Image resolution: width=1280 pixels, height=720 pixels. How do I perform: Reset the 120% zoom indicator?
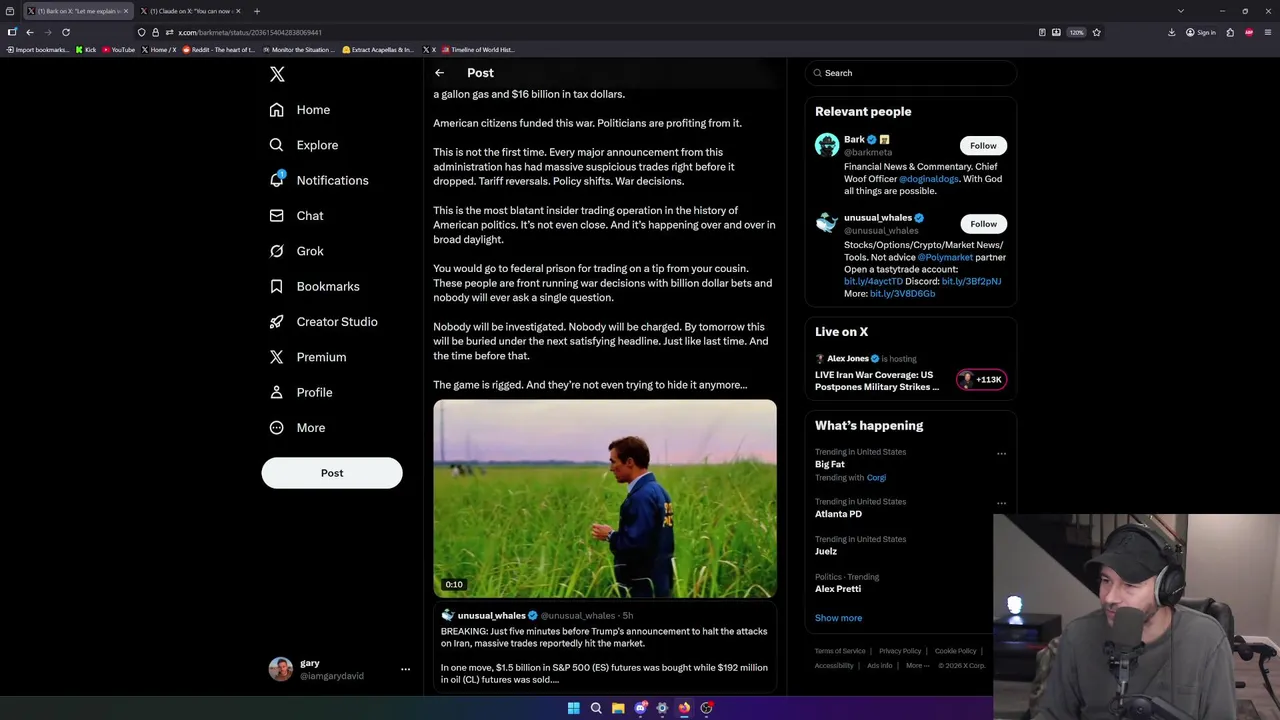[1076, 32]
